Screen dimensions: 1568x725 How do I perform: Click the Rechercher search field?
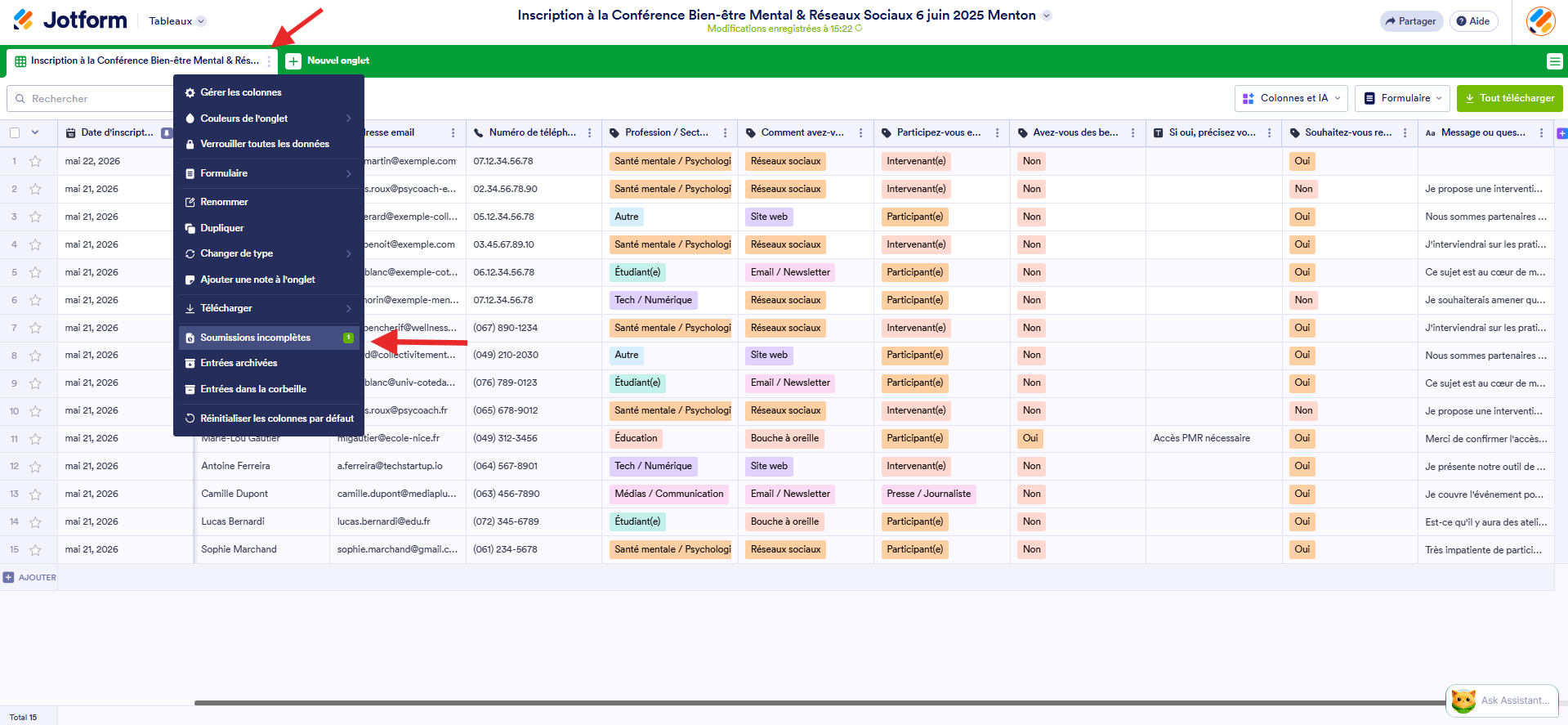point(90,99)
